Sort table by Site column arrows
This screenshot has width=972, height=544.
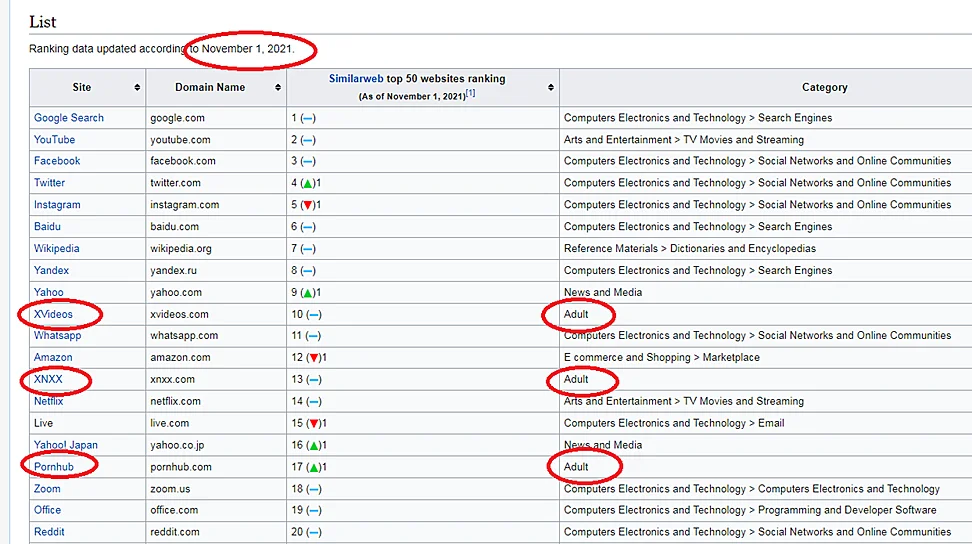coord(137,87)
